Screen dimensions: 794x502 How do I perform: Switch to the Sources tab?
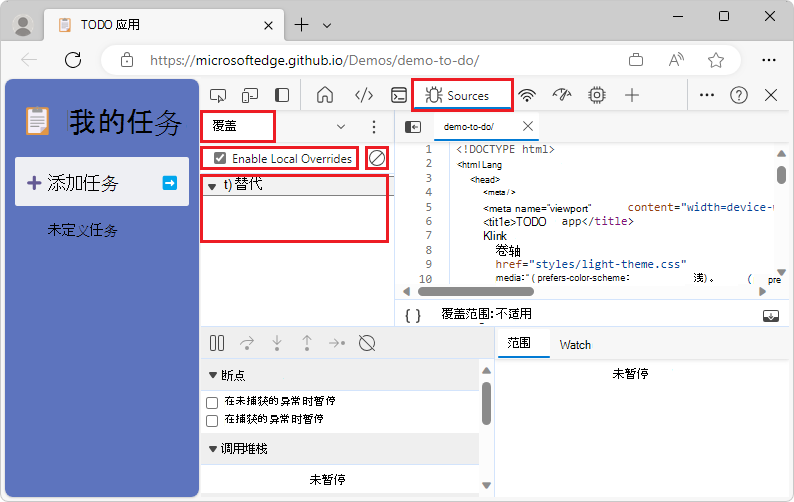point(462,95)
